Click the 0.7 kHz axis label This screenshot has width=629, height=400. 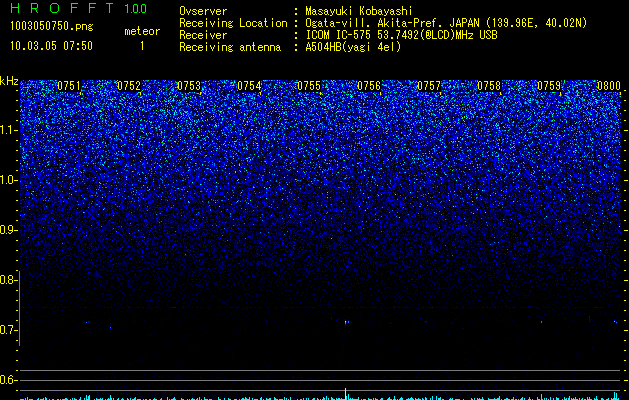click(x=8, y=330)
